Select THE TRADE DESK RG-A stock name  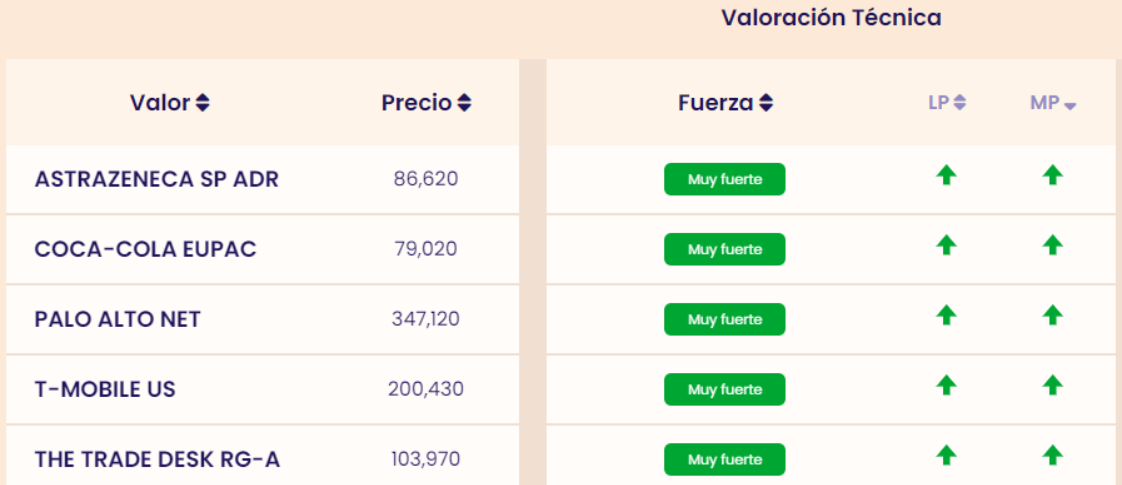coord(157,459)
